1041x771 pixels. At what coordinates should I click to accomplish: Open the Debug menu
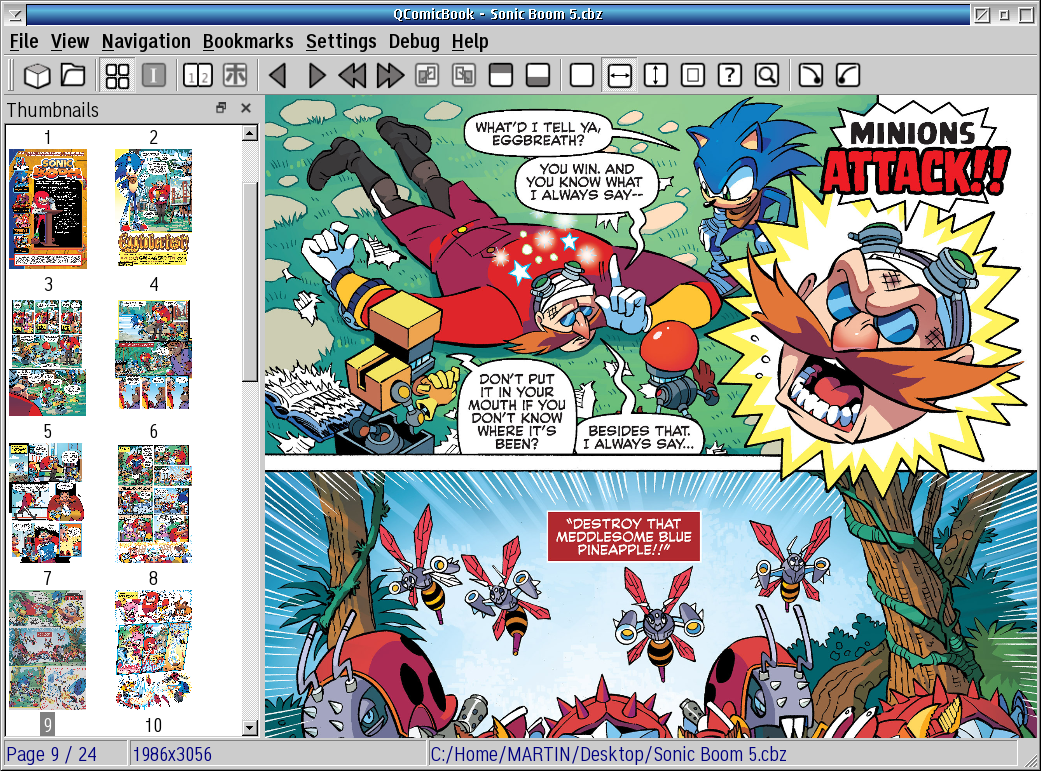point(414,41)
